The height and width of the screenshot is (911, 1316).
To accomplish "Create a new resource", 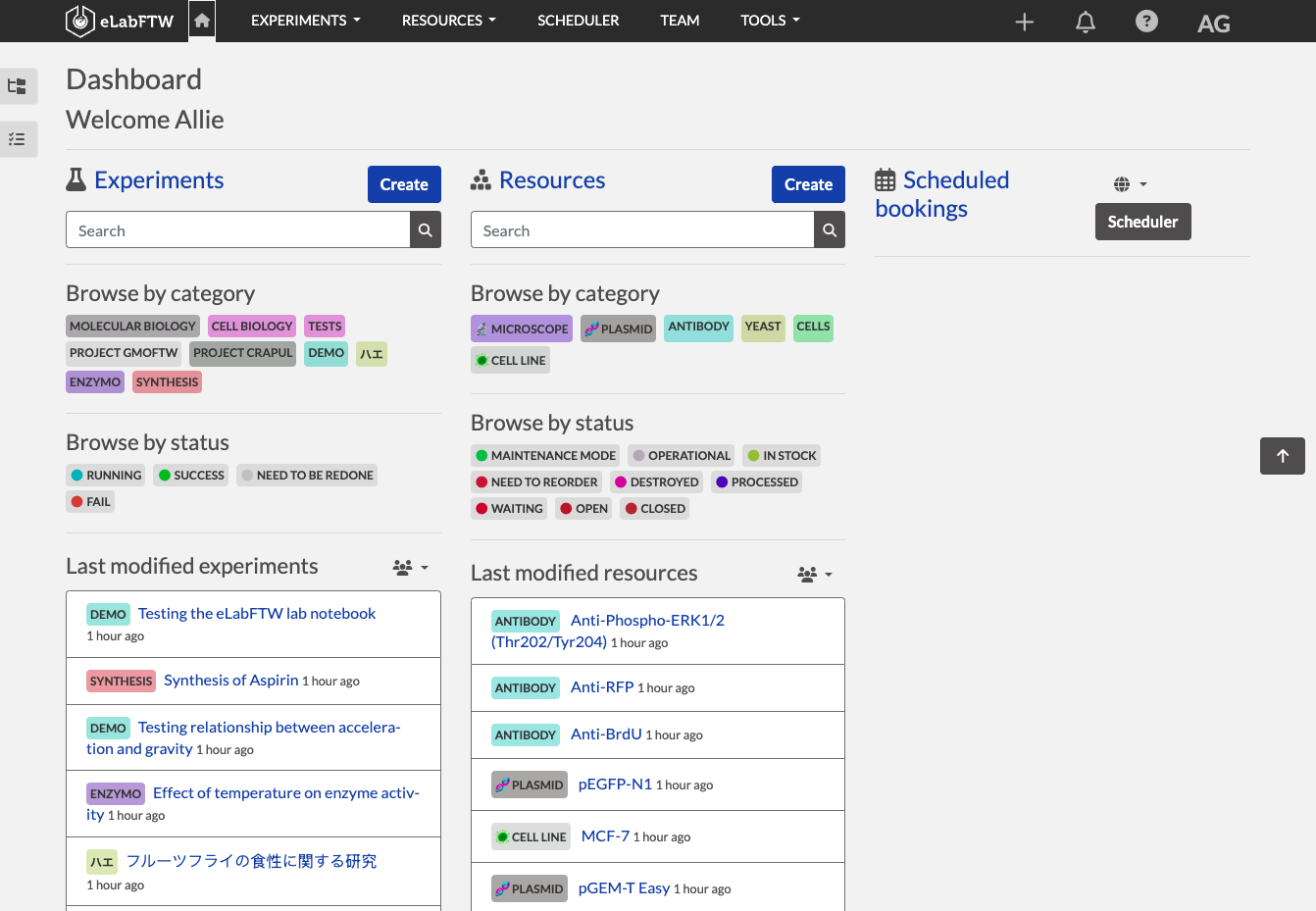I will [808, 184].
